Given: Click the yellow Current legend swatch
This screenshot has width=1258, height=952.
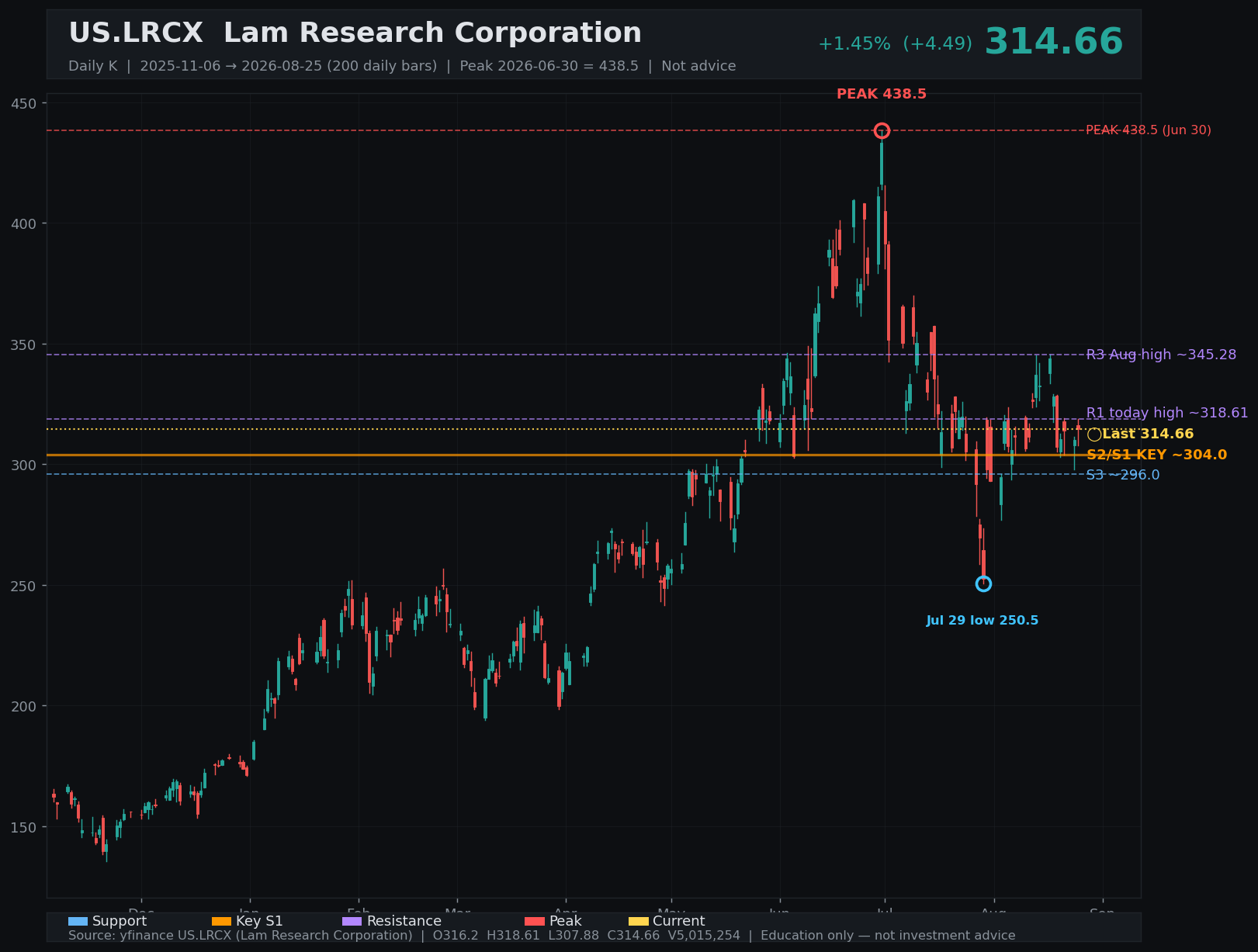Looking at the screenshot, I should coord(639,921).
